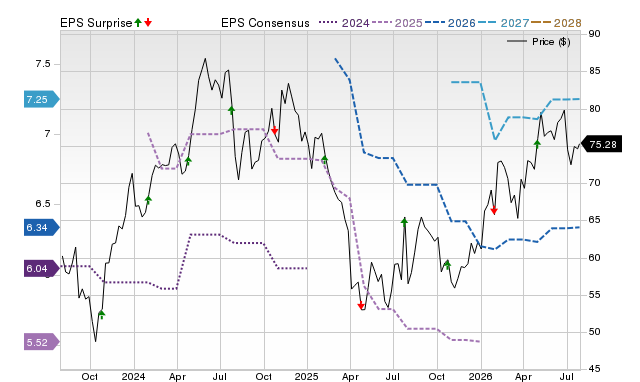The image size is (640, 382).
Task: Click the green surprise arrow in late July 2024
Action: 231,110
